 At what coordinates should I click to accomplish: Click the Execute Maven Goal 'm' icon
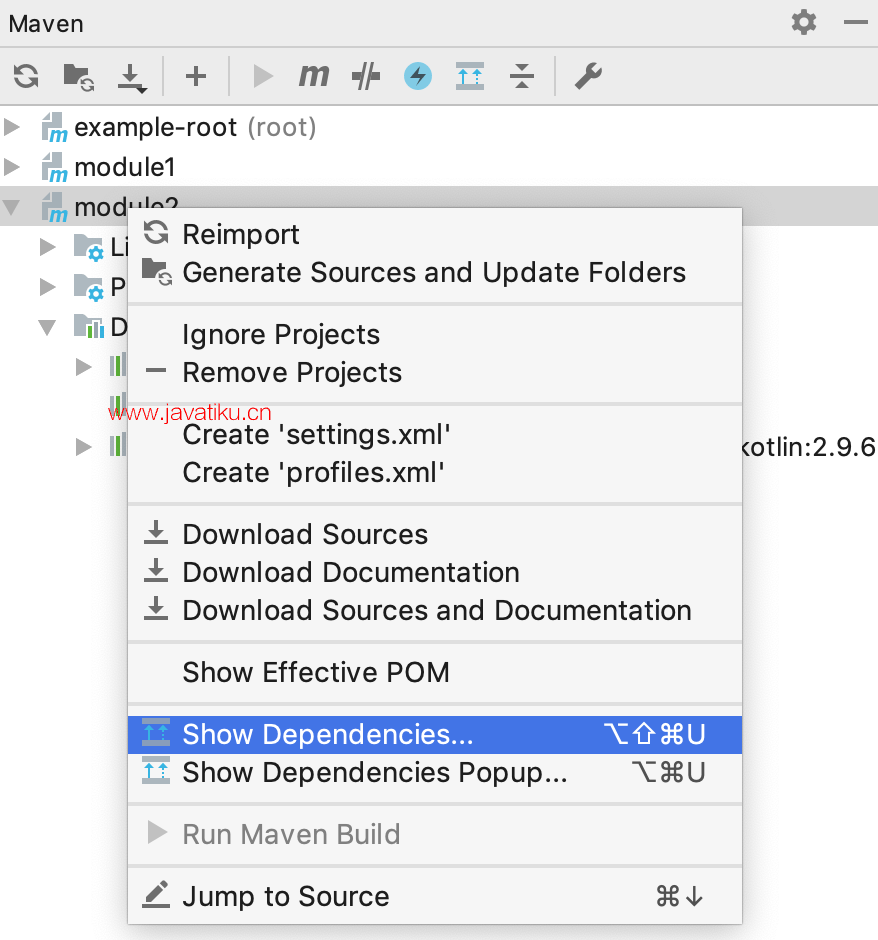coord(314,76)
